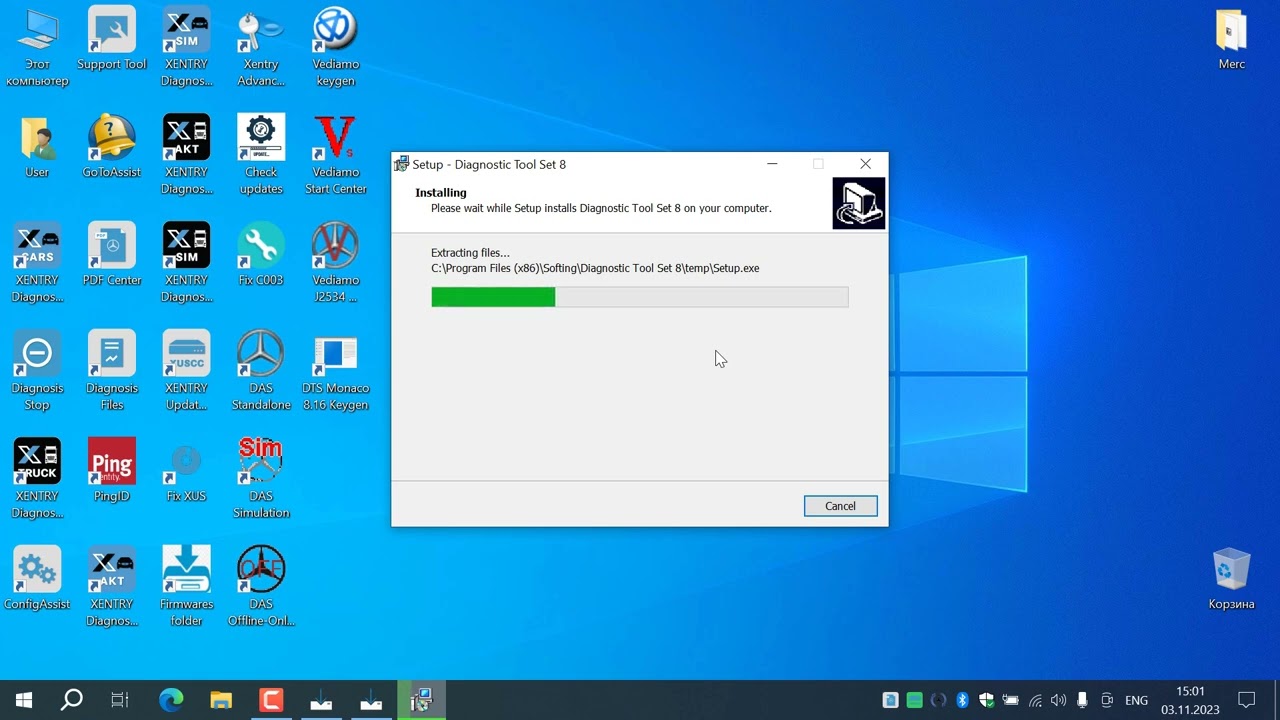Select the DAS Standalone desktop shortcut
The width and height of the screenshot is (1280, 720).
point(261,371)
